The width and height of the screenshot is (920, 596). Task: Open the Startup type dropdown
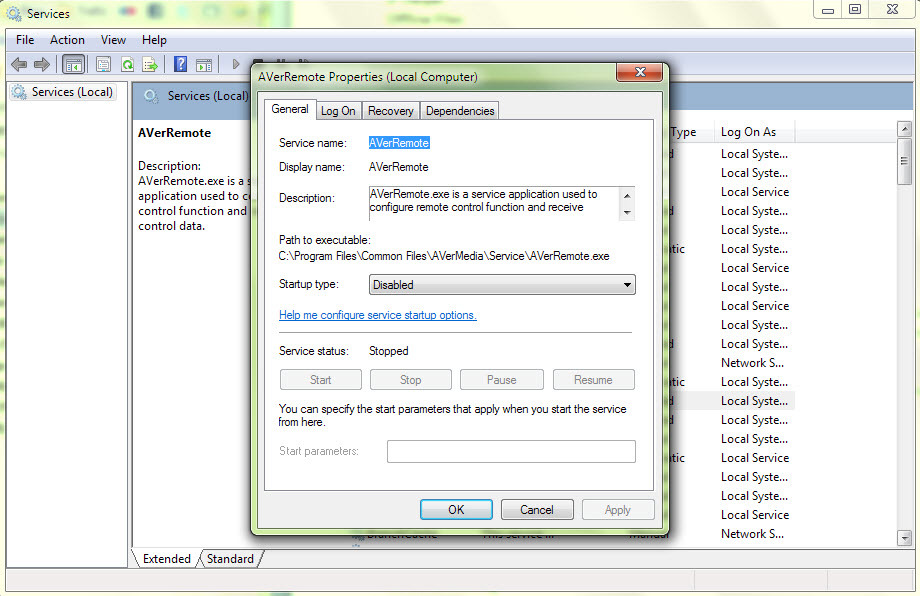502,285
